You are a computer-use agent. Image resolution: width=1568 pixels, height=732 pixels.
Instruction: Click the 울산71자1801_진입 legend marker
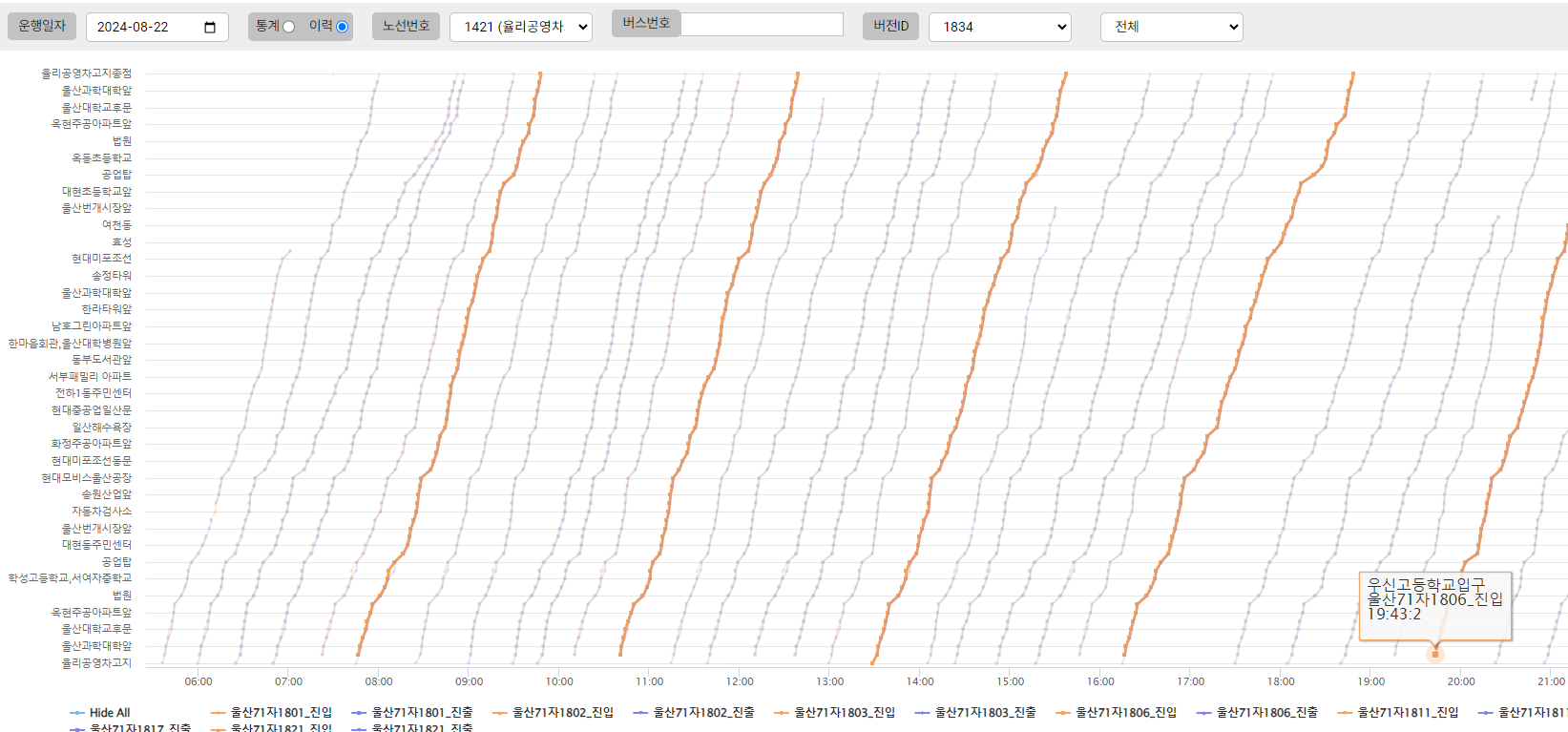tap(218, 713)
